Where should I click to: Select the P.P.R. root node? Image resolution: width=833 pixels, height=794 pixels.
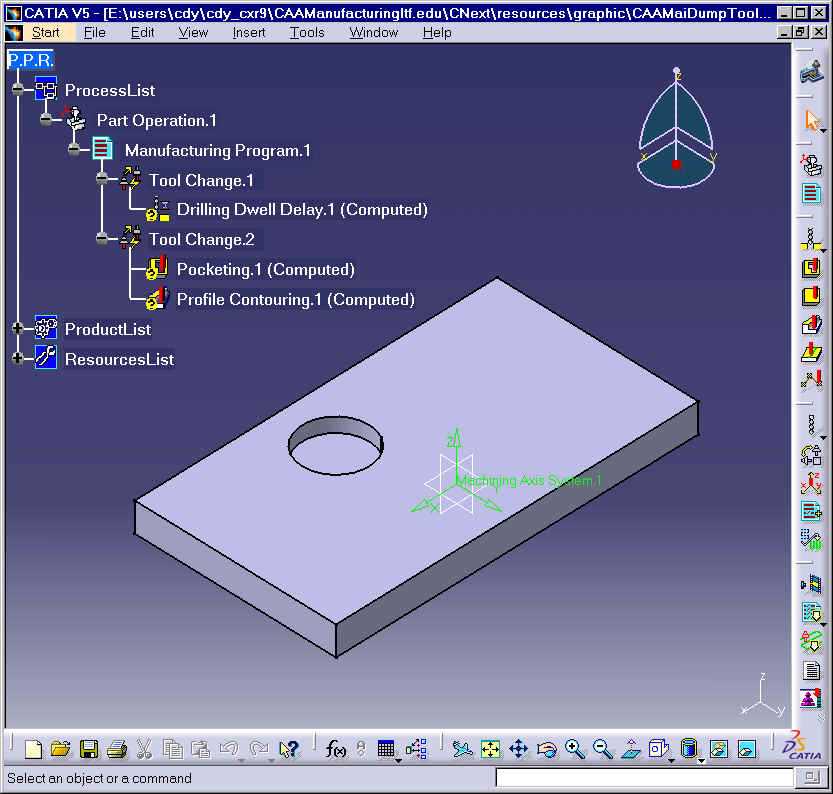coord(30,60)
